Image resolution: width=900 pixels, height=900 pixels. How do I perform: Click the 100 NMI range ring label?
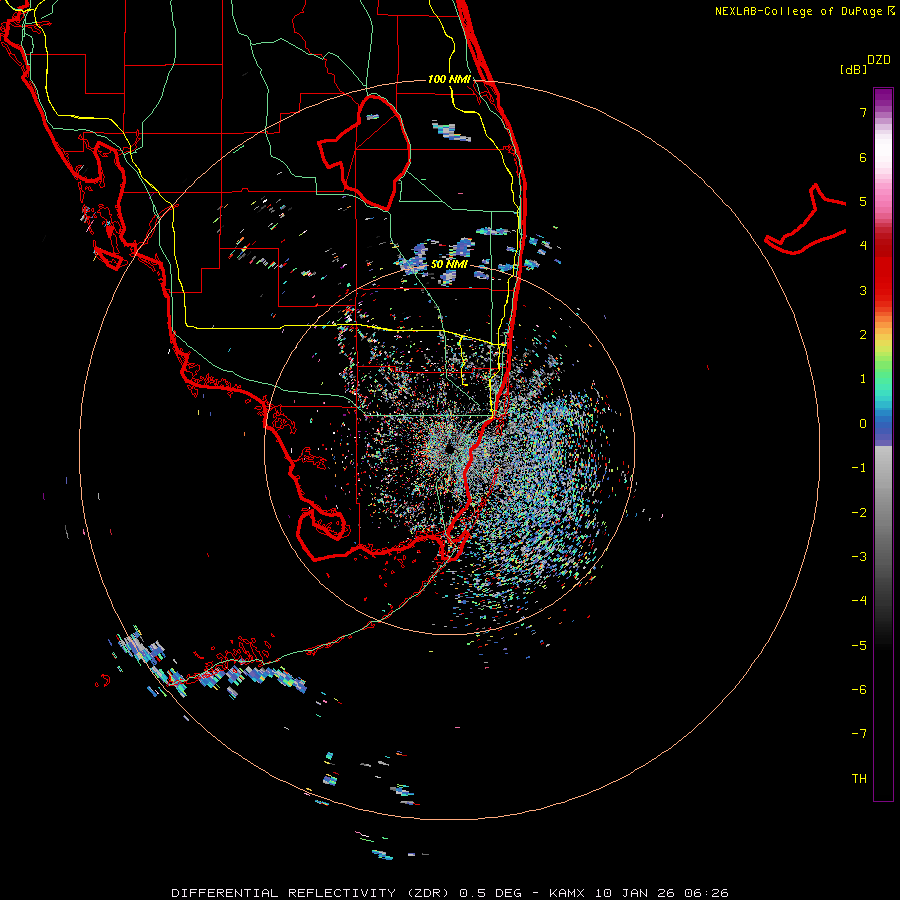click(x=449, y=79)
